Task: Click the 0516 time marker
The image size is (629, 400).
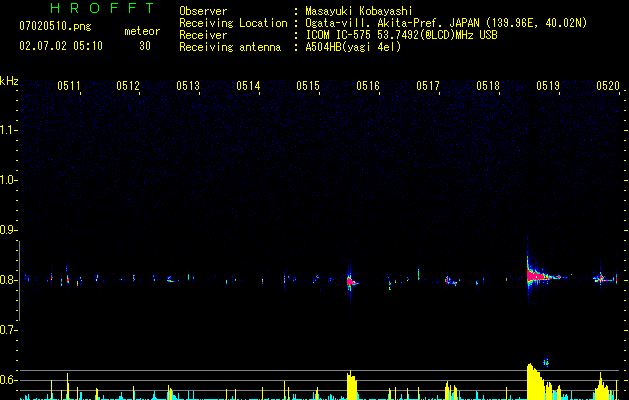Action: (x=368, y=86)
